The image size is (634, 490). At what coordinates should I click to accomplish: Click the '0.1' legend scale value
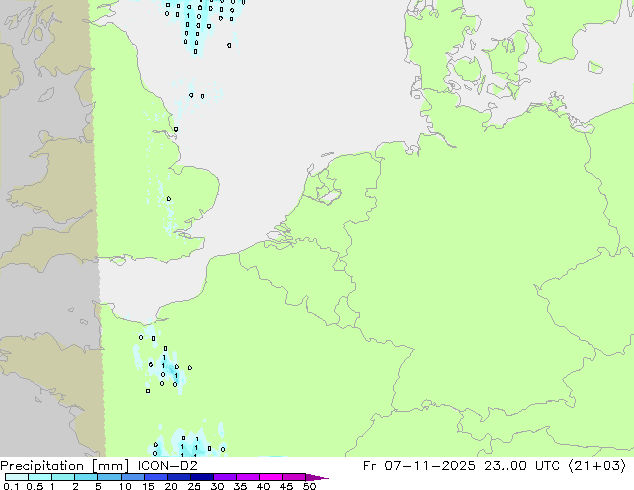click(x=11, y=486)
